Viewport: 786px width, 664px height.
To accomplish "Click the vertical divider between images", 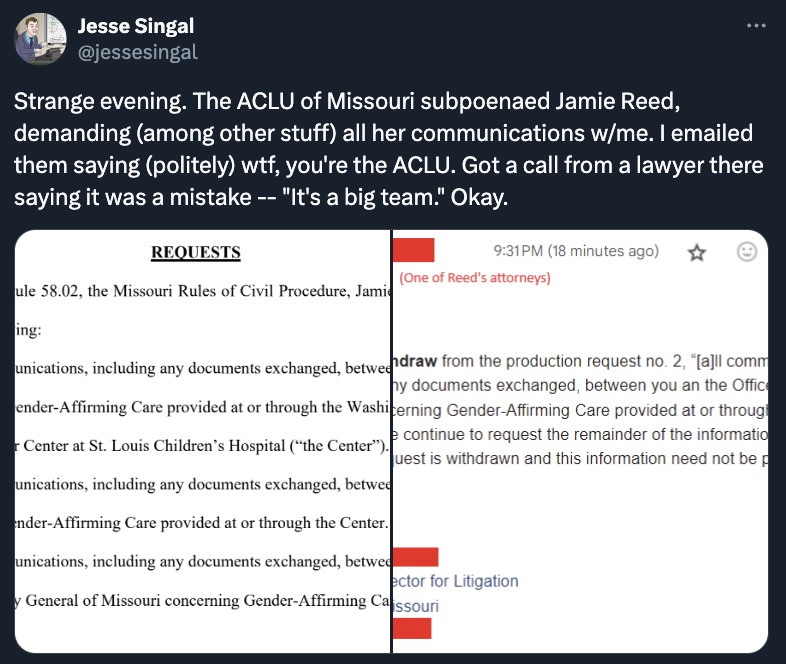I will 391,441.
